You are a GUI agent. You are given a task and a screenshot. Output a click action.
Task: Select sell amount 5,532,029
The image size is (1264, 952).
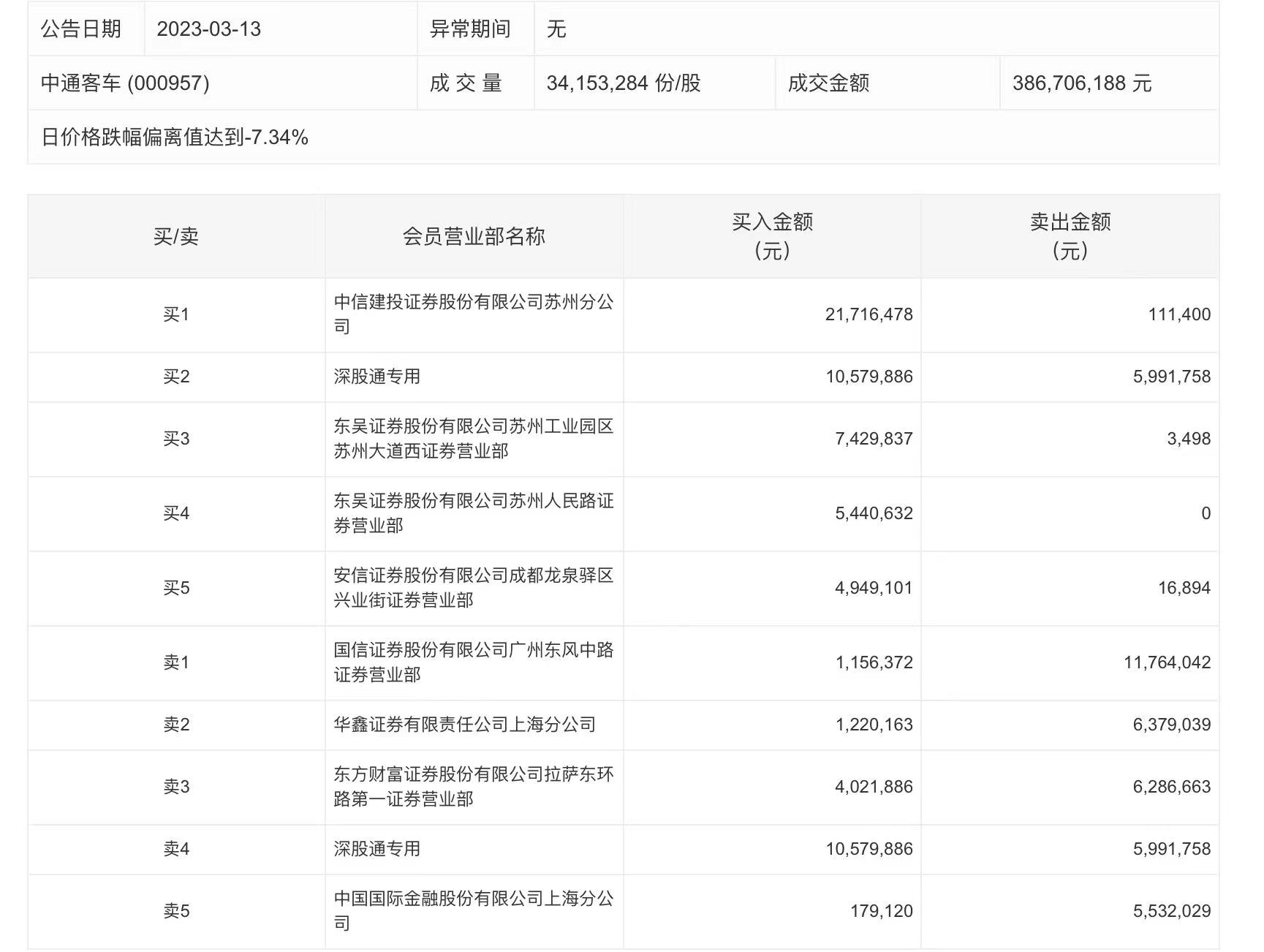1172,911
